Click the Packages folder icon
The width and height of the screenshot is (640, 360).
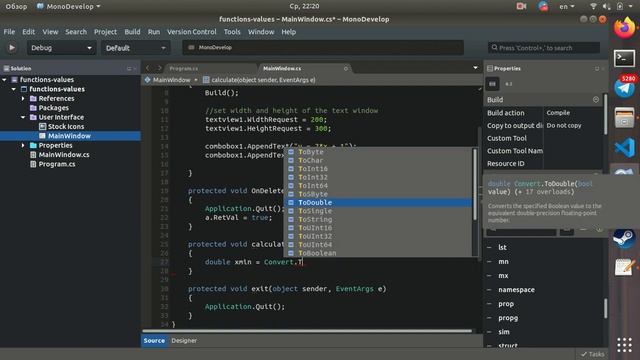click(x=33, y=108)
